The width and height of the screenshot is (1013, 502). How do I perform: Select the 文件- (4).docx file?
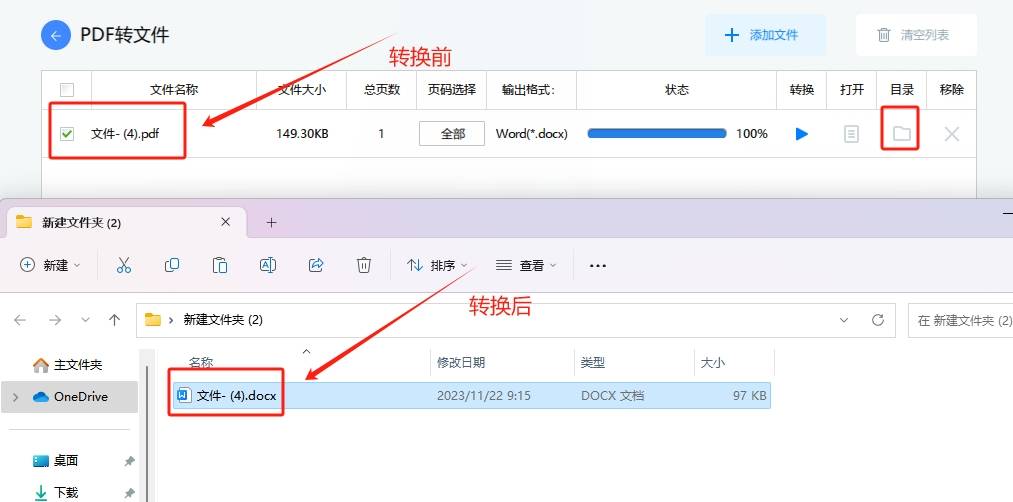coord(472,395)
